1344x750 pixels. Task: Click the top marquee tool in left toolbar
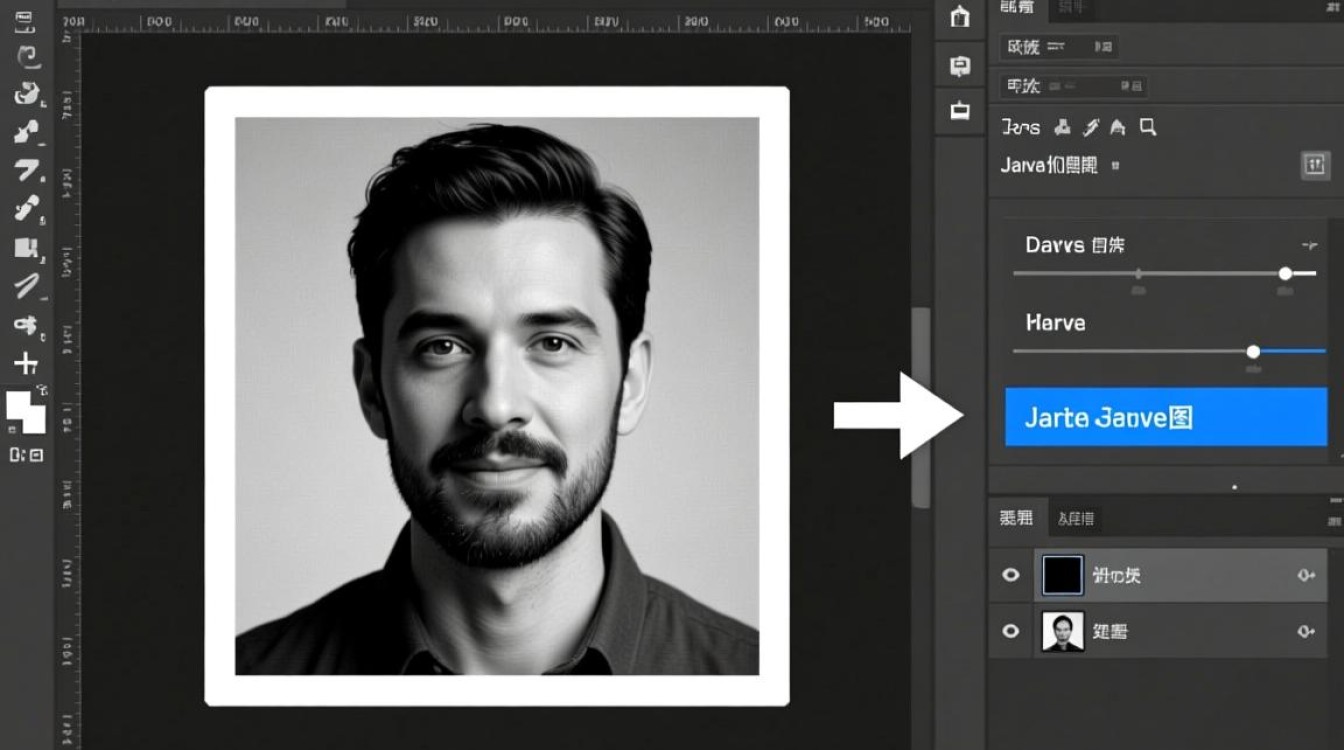point(26,20)
